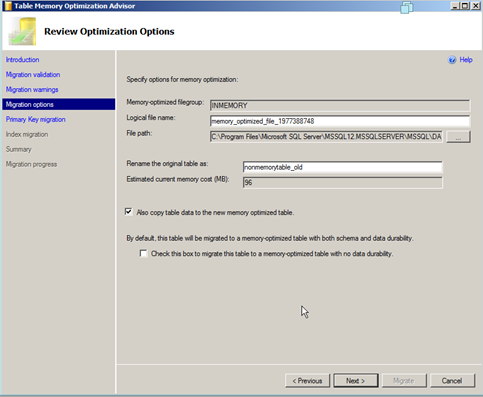Click the File path text field
This screenshot has height=397, width=483.
pyautogui.click(x=326, y=137)
